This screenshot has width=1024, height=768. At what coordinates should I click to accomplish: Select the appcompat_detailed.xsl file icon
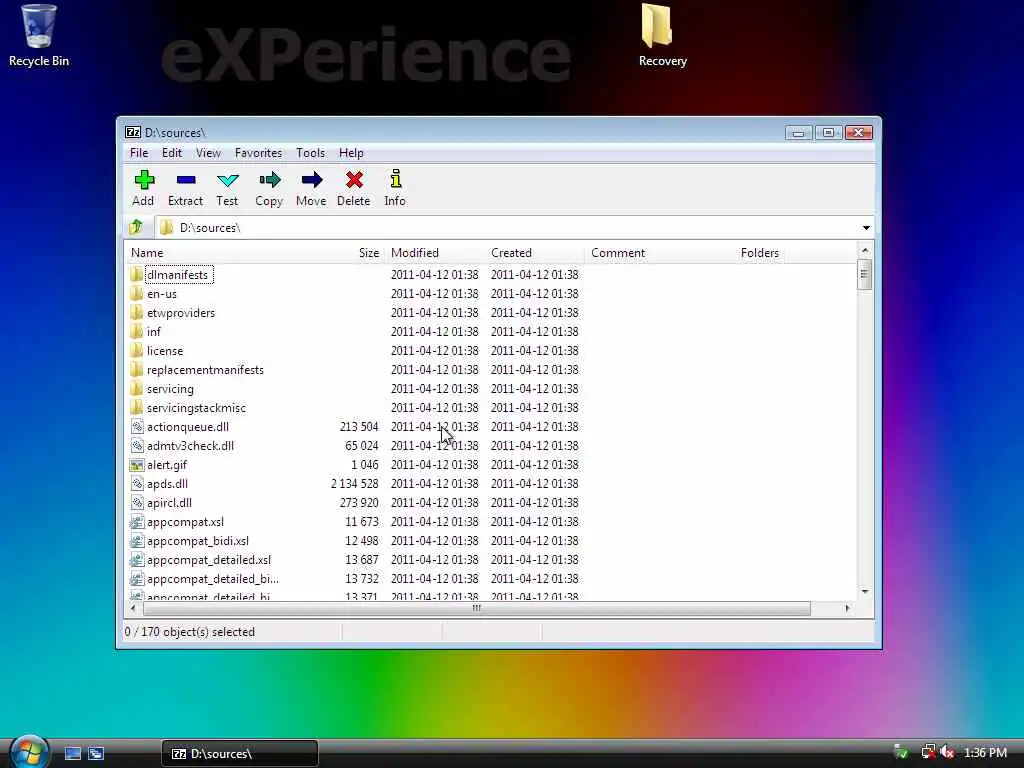[136, 560]
